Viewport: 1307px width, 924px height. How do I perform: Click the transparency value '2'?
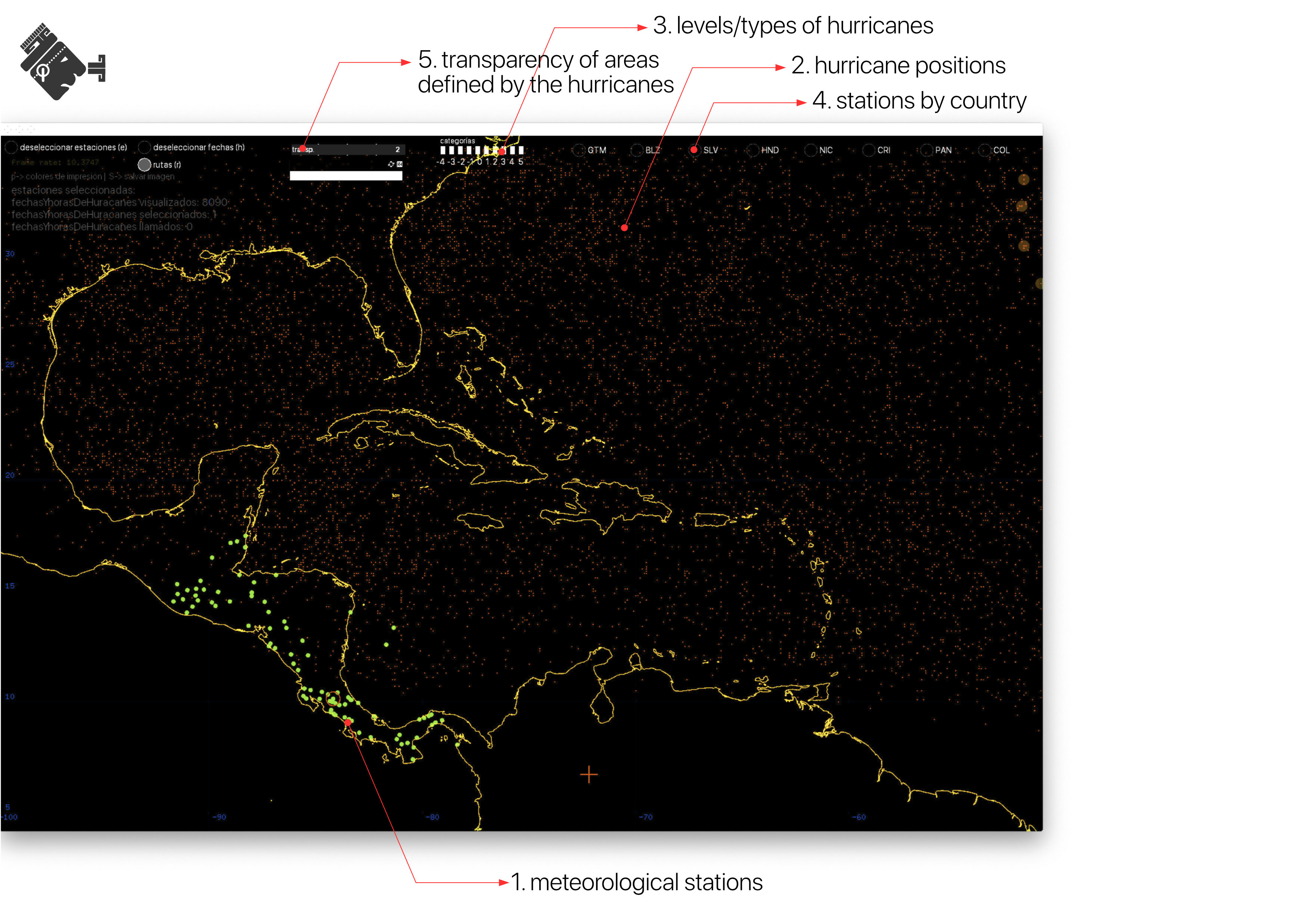[x=397, y=150]
